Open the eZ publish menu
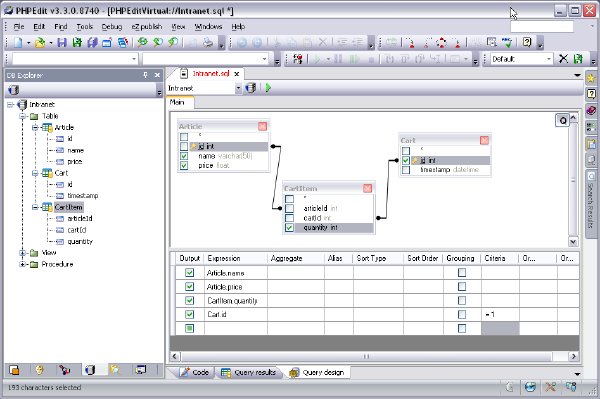 tap(147, 26)
